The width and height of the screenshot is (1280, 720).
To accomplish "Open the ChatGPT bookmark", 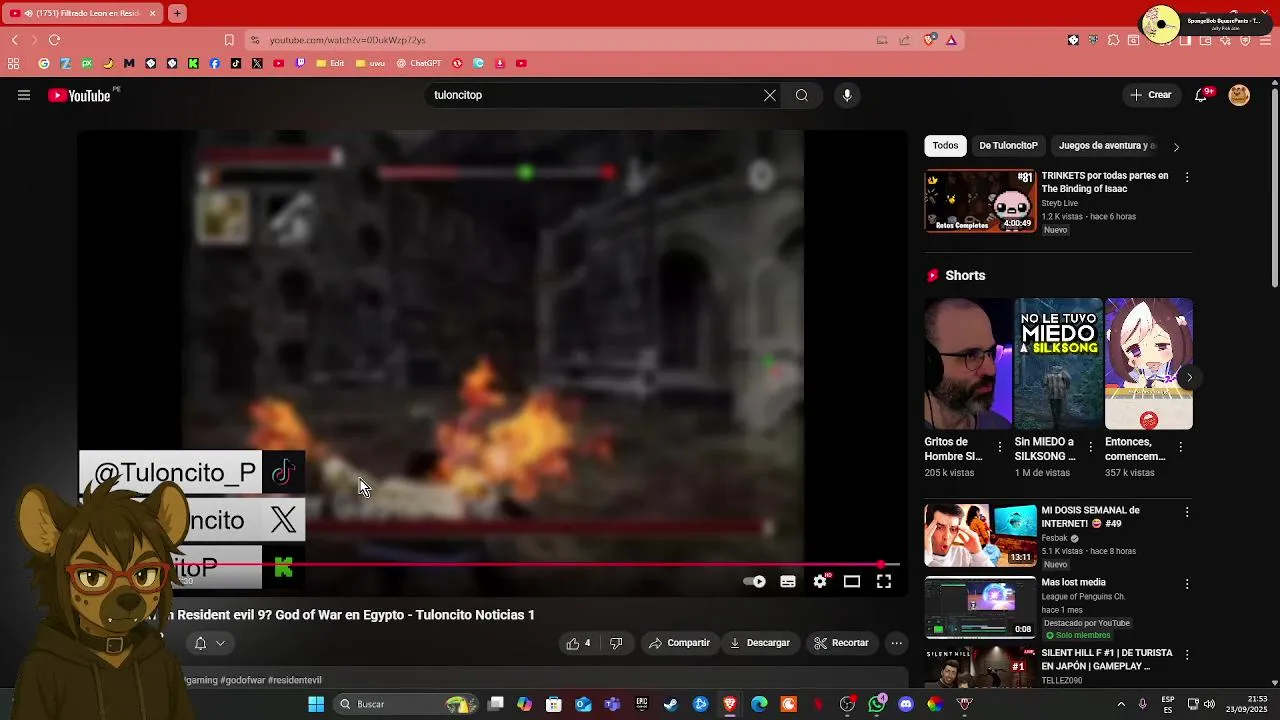I will point(419,63).
